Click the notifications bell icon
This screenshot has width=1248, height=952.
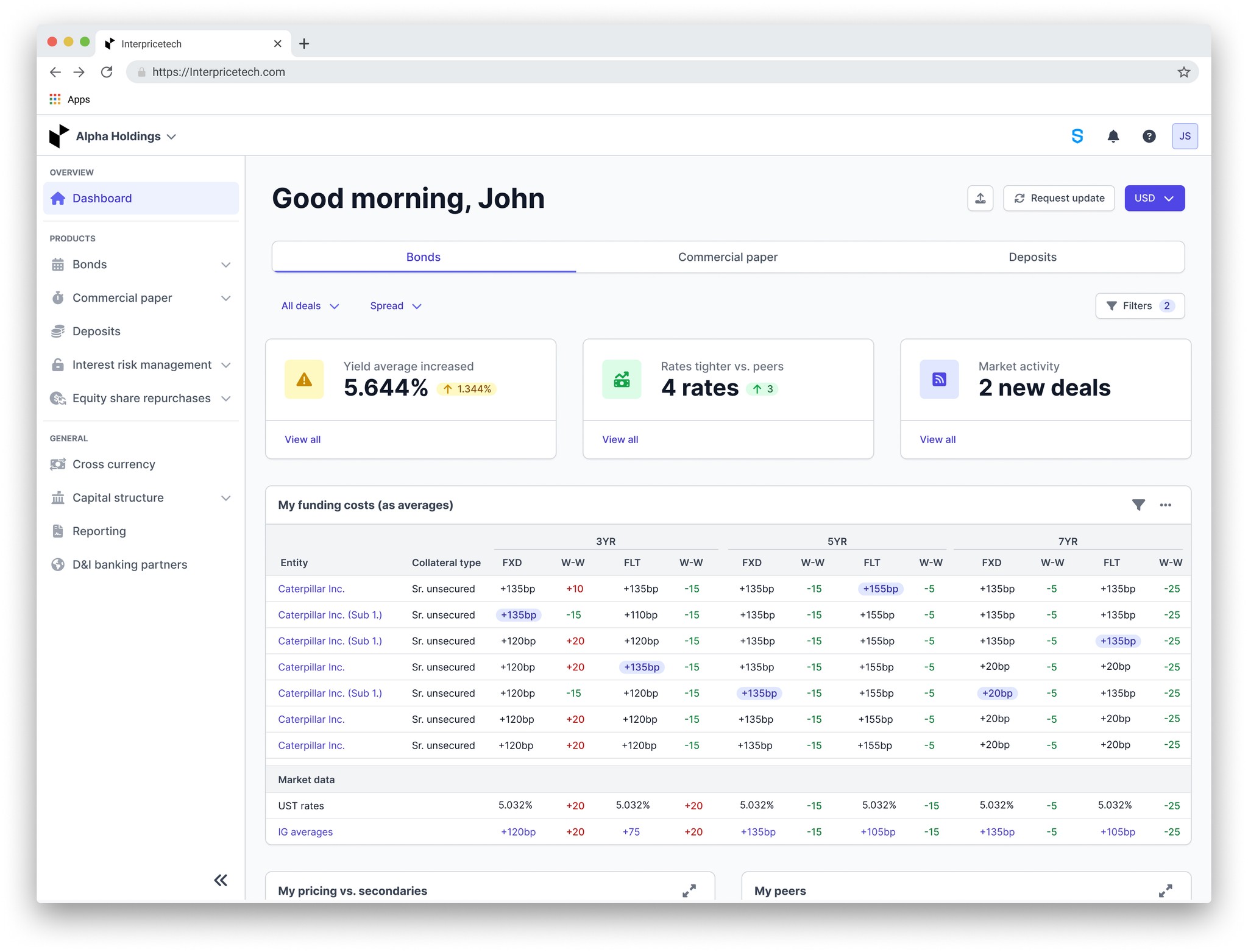[1113, 137]
